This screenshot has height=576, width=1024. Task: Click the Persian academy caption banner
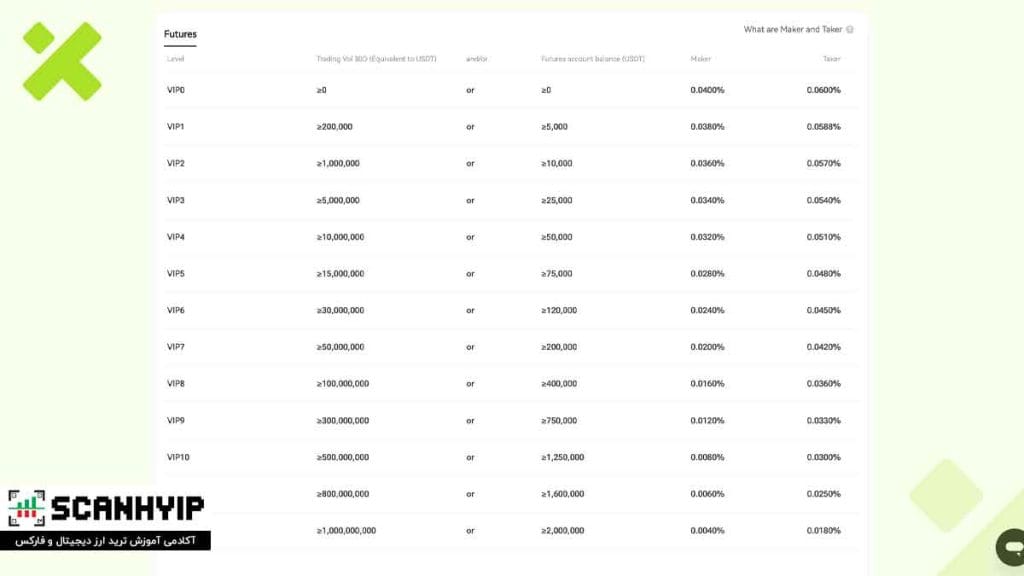(x=105, y=541)
